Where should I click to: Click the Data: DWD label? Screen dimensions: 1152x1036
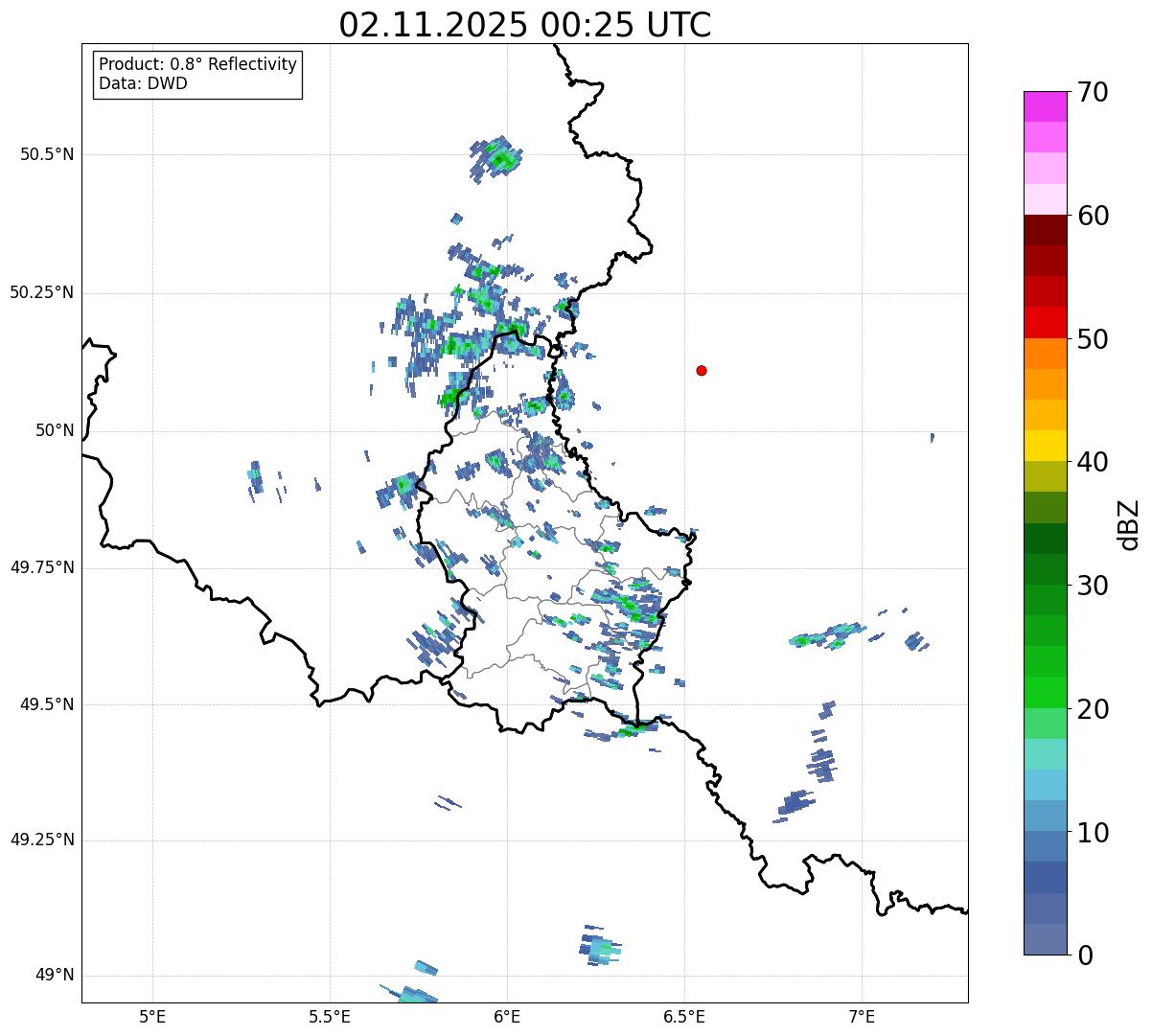pos(143,83)
